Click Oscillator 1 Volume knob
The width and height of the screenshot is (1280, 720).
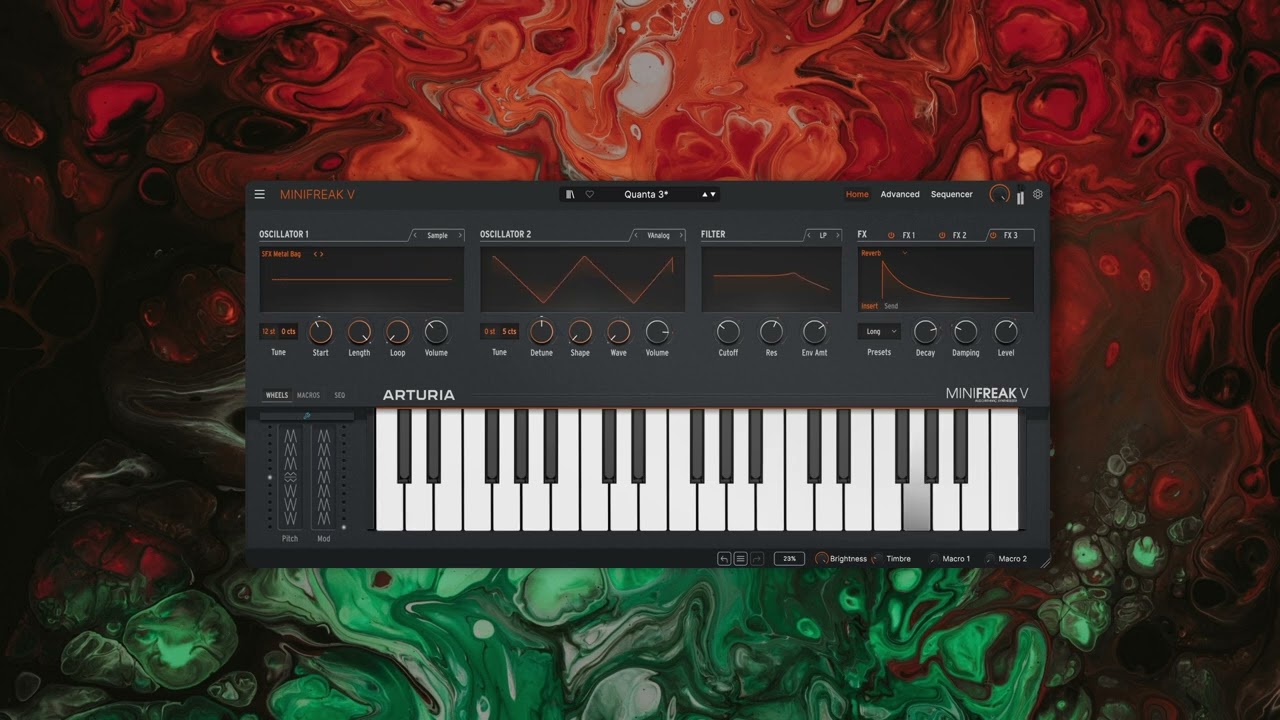(436, 331)
